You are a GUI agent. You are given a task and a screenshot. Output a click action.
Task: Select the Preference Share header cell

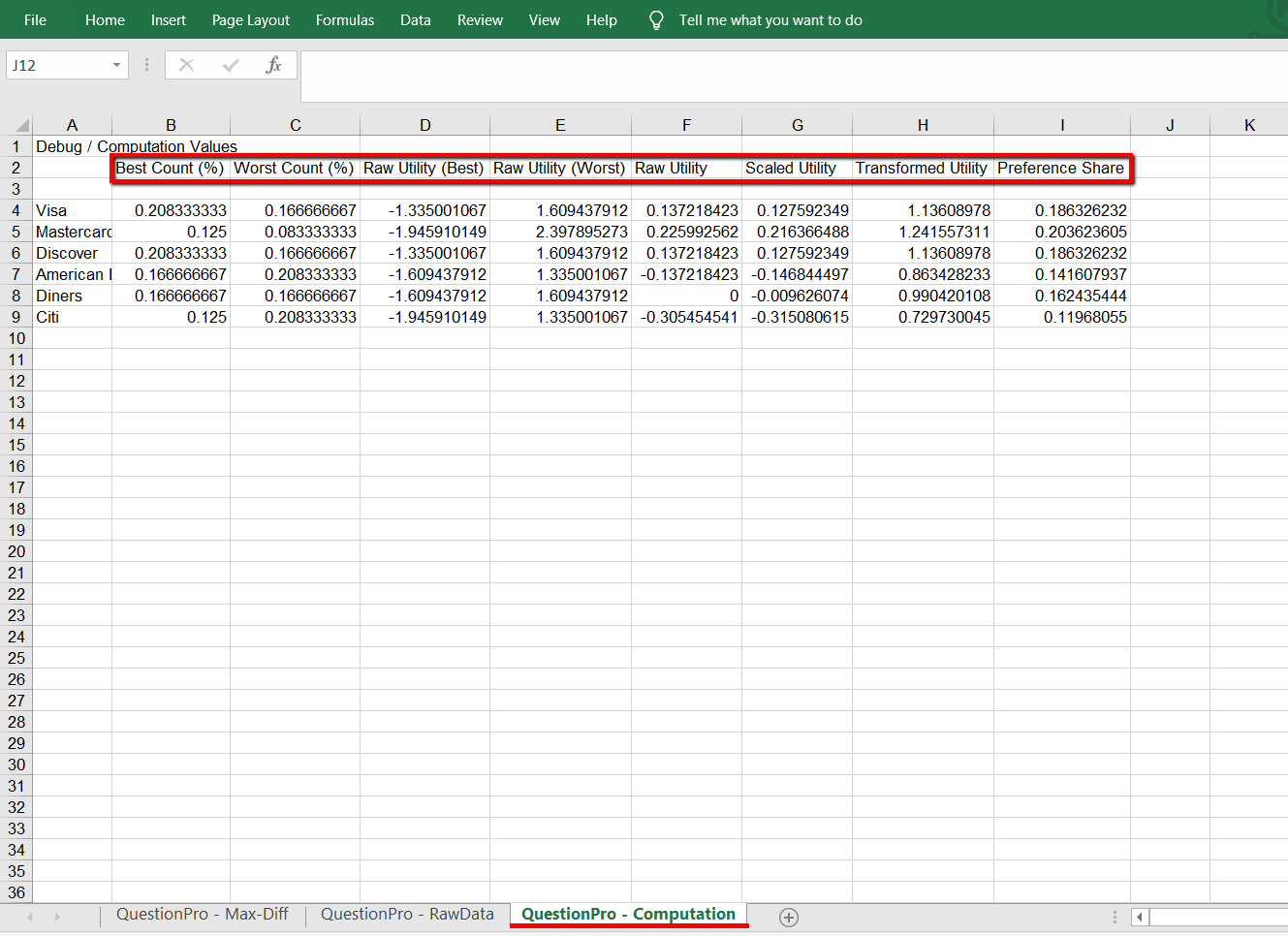[x=1061, y=168]
